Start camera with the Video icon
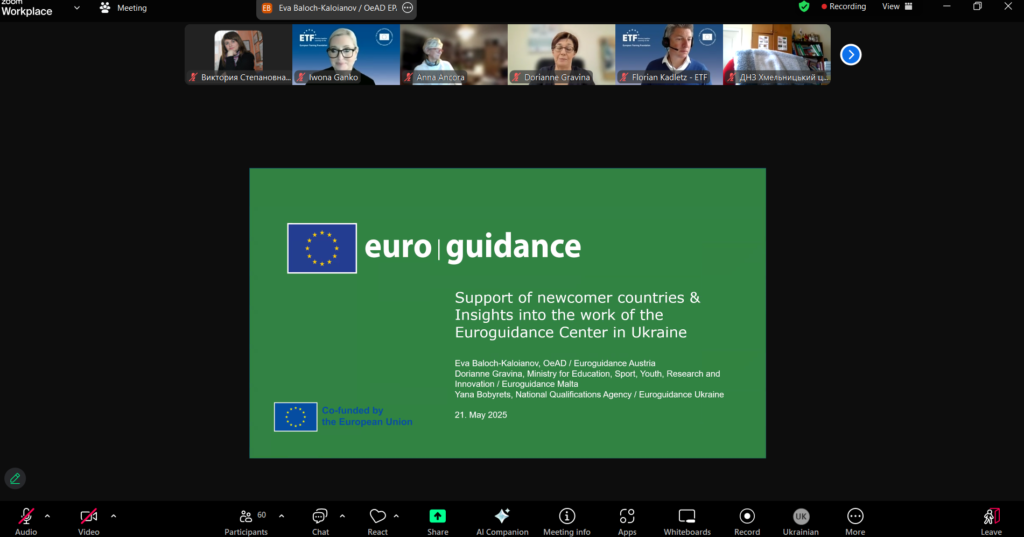Viewport: 1024px width, 537px height. (x=89, y=516)
